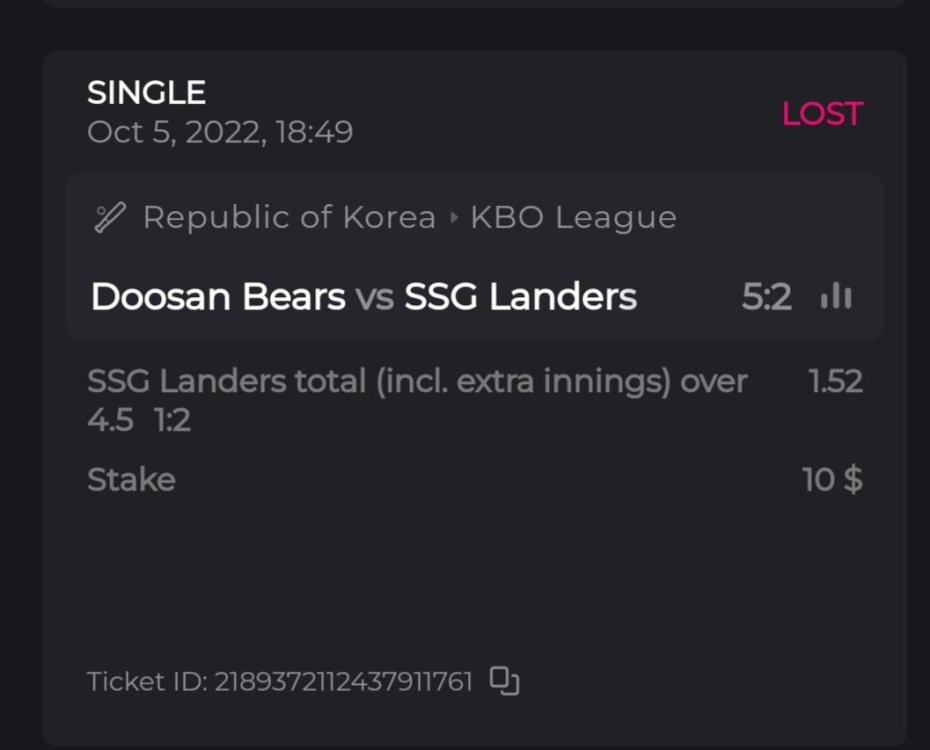
Task: Open match statistics bar chart icon
Action: pos(836,296)
